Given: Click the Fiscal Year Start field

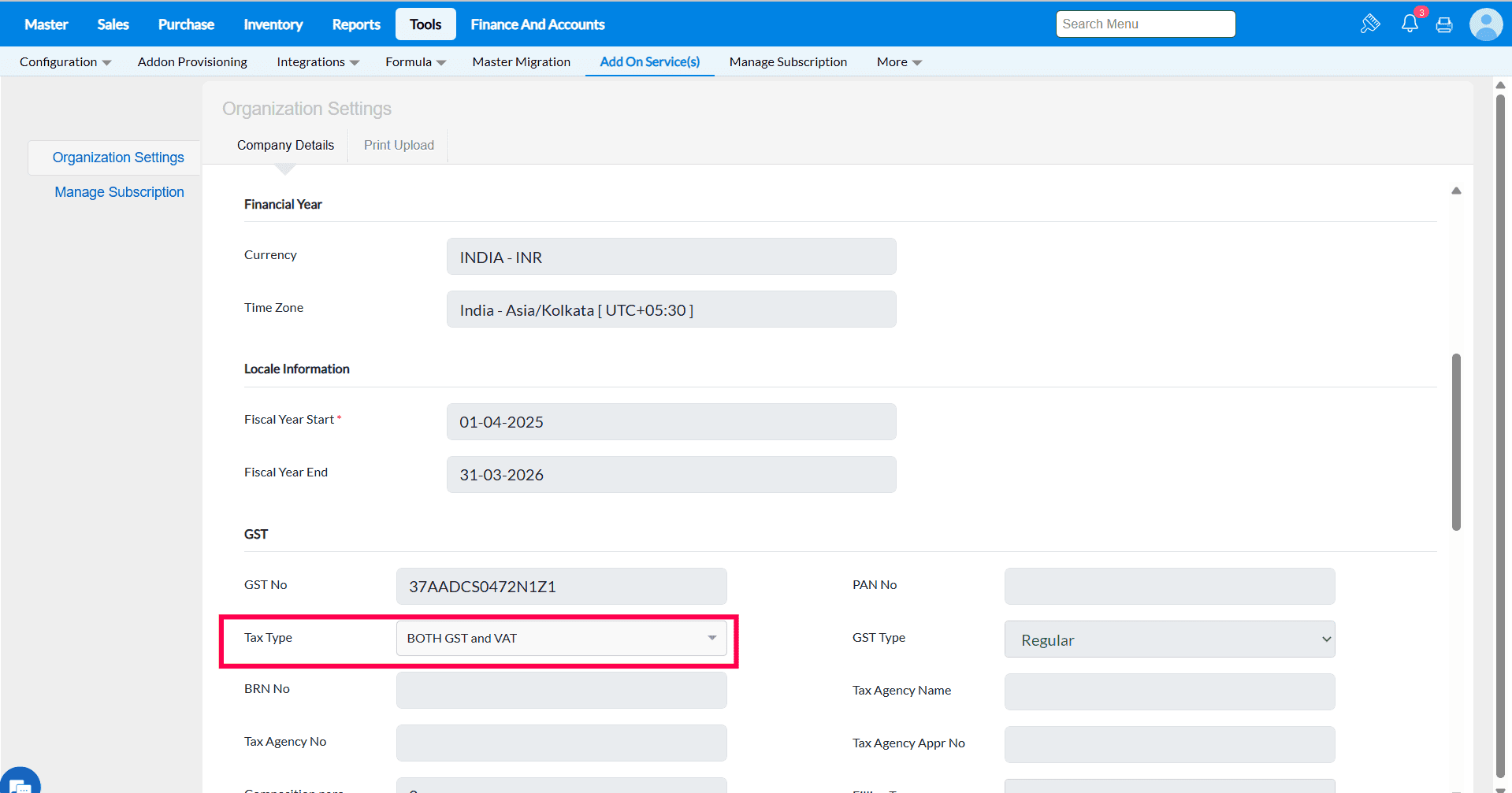Looking at the screenshot, I should pos(671,421).
